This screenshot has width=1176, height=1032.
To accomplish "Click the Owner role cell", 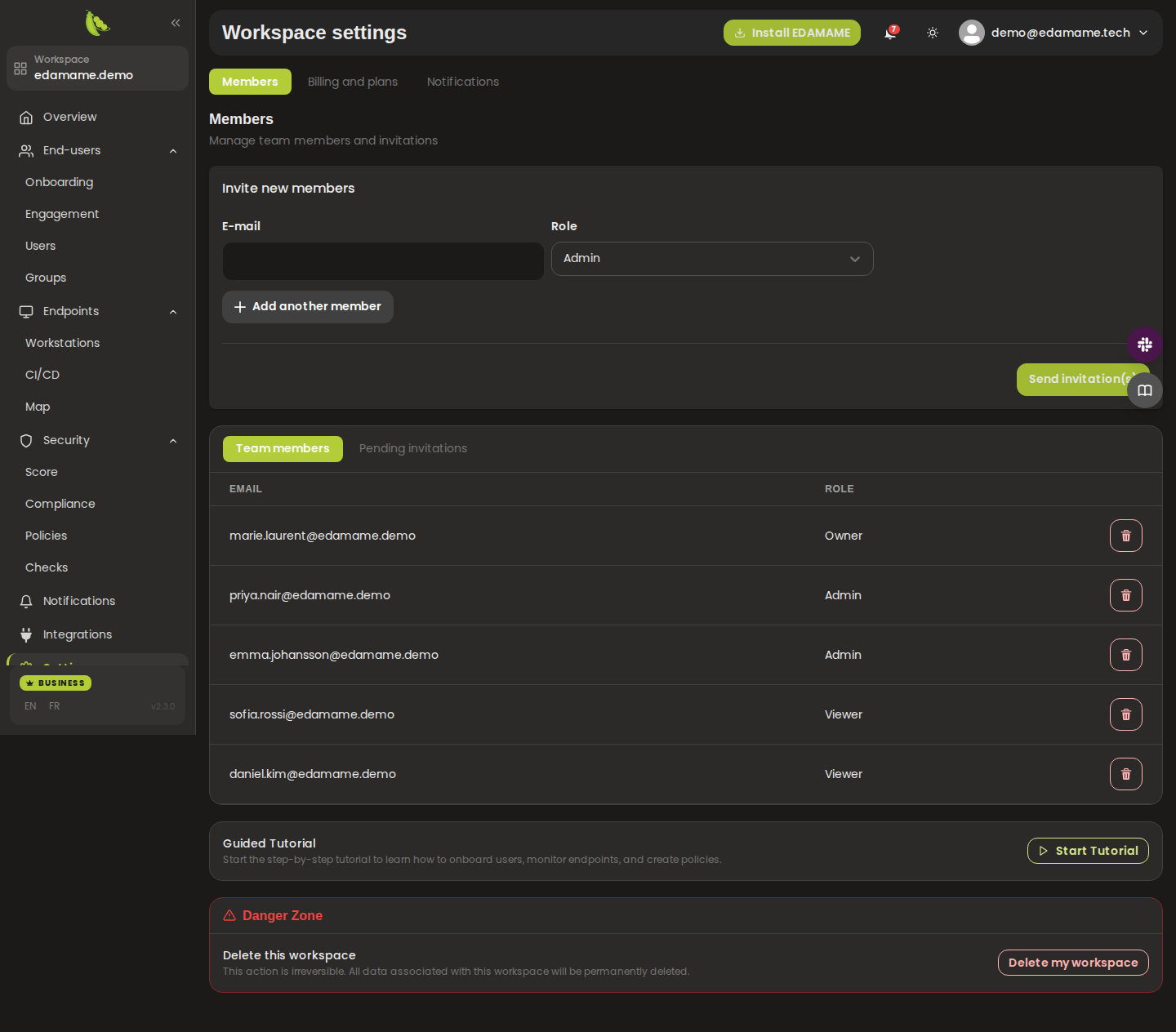I will pos(844,536).
